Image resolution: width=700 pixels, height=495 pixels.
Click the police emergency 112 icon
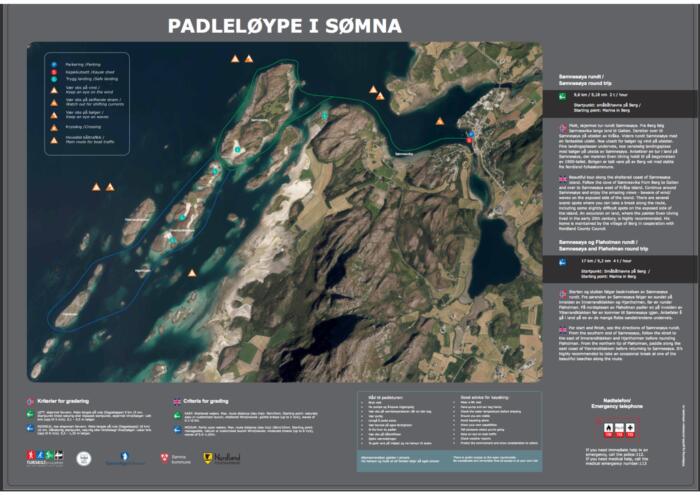click(619, 429)
